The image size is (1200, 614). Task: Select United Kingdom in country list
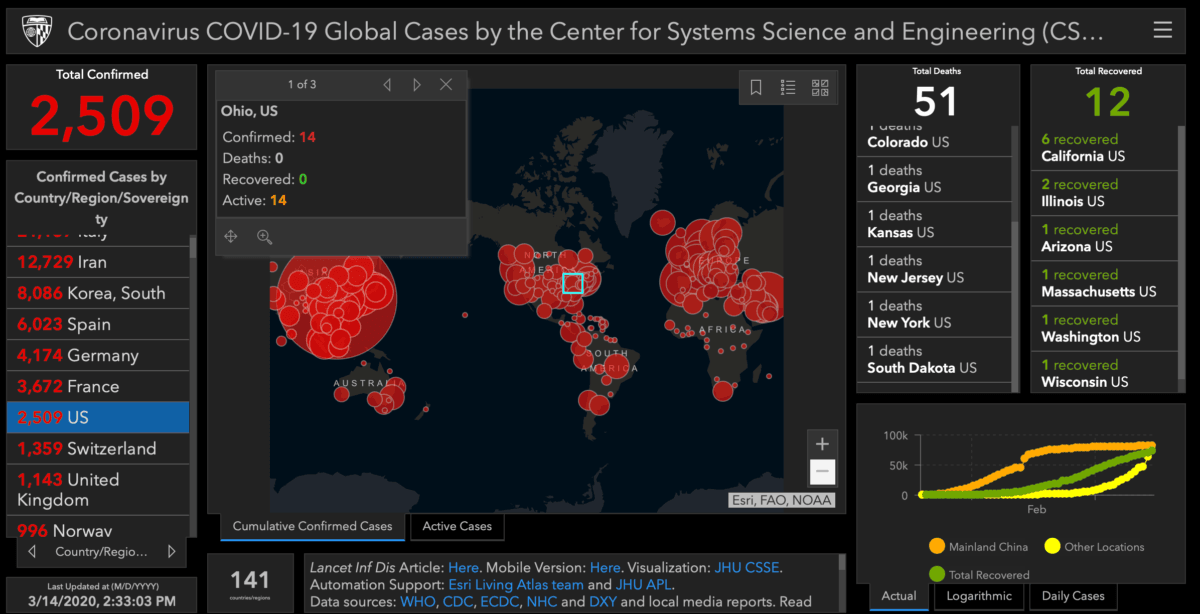(98, 490)
